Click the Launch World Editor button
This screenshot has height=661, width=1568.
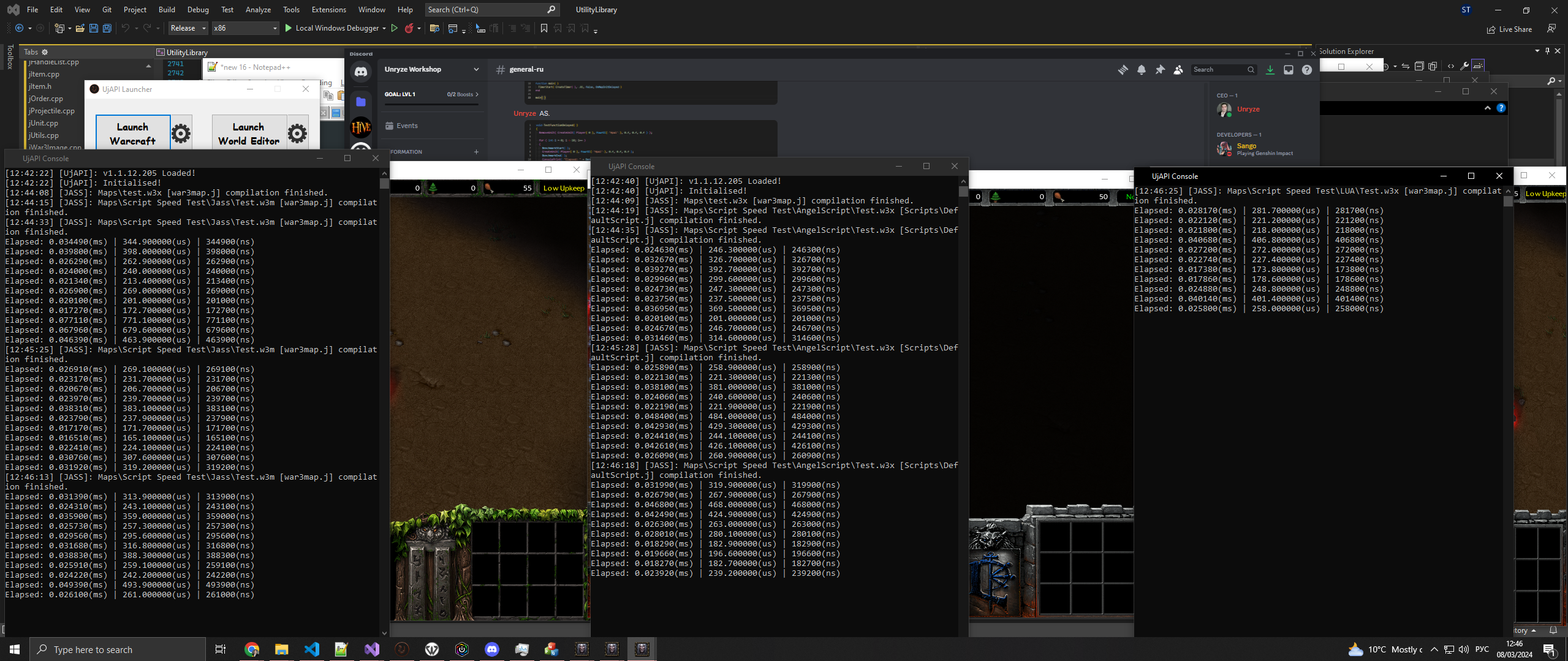(248, 133)
